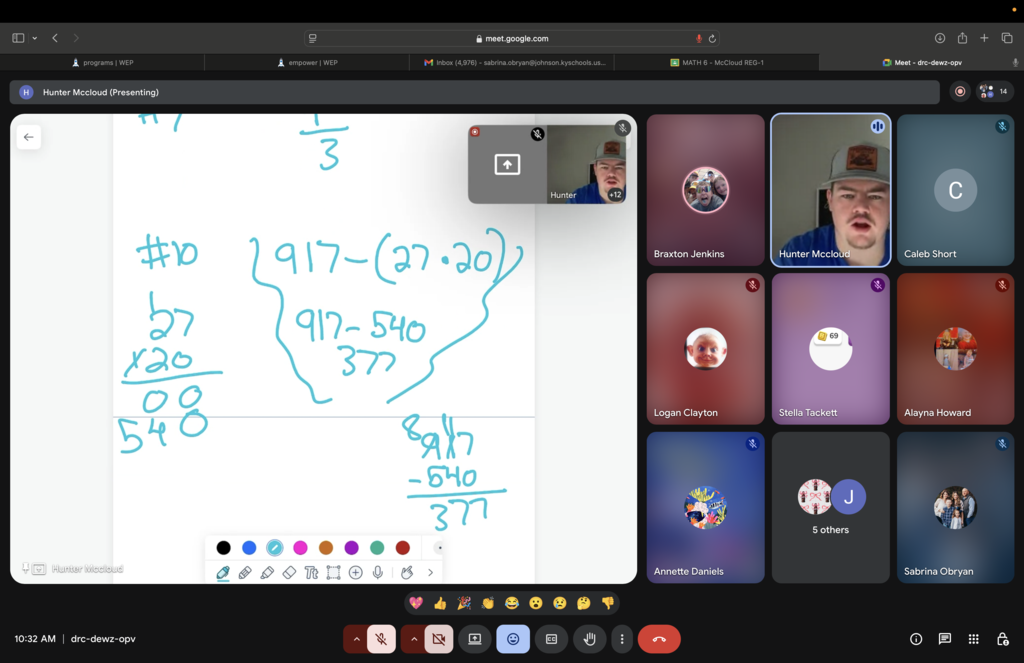
Task: Click the present screen button
Action: (474, 639)
